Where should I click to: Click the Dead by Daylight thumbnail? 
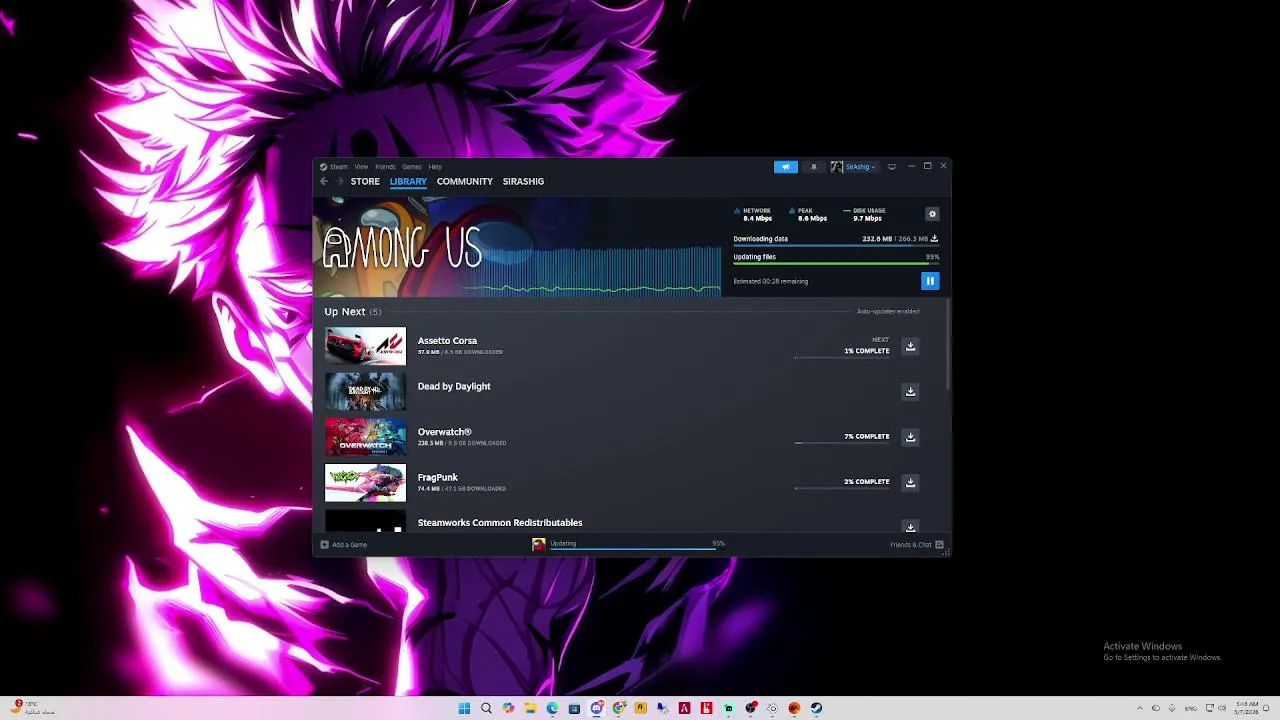(x=365, y=392)
